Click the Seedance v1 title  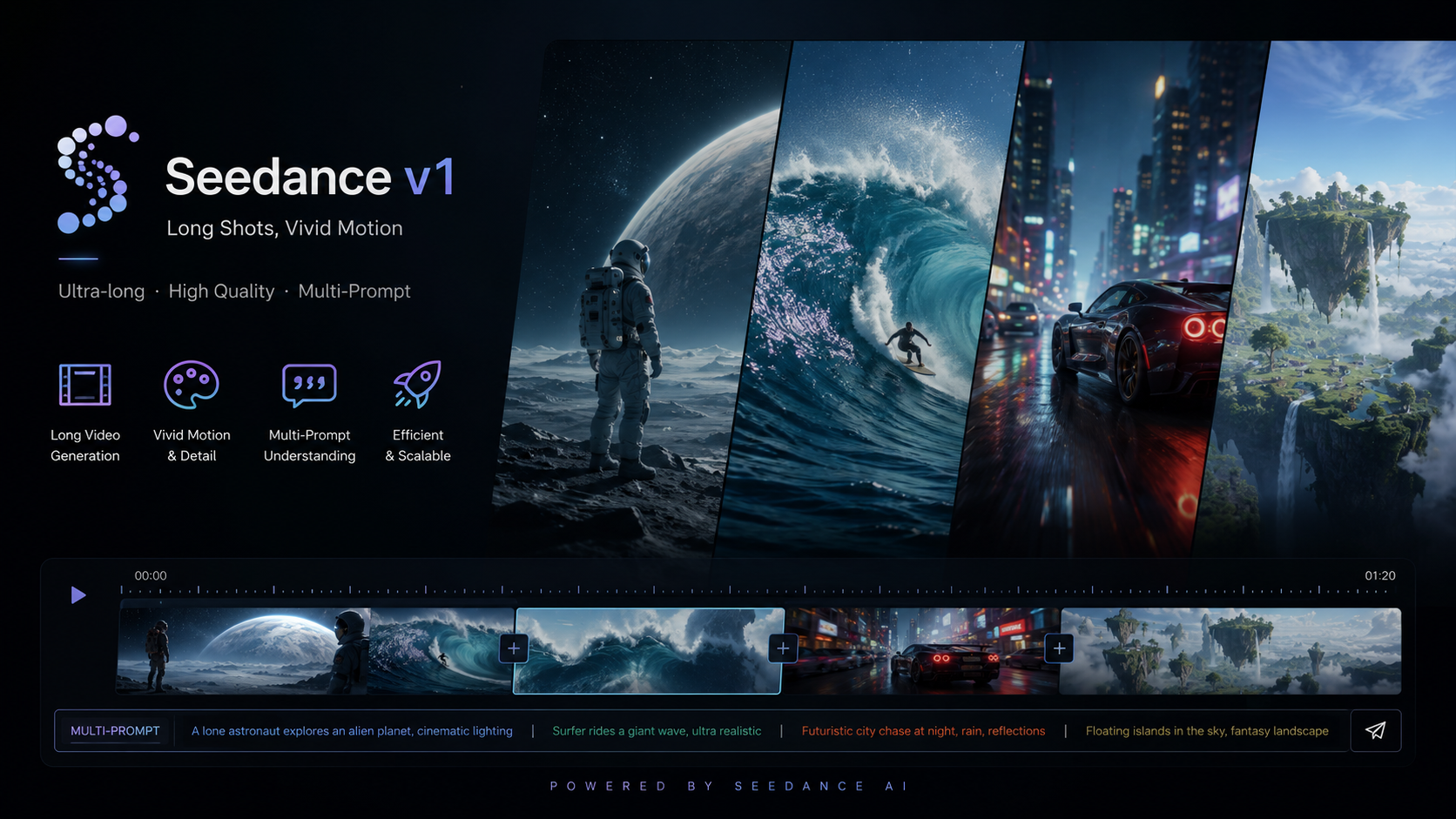tap(310, 177)
